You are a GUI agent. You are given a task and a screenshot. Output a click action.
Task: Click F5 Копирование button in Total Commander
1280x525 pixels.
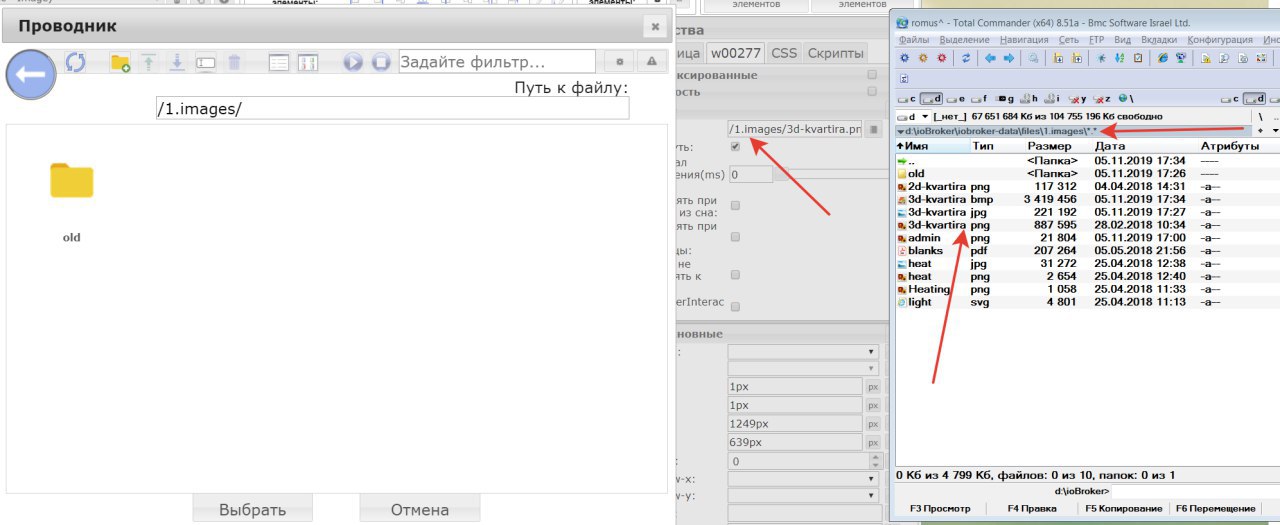click(x=1124, y=509)
